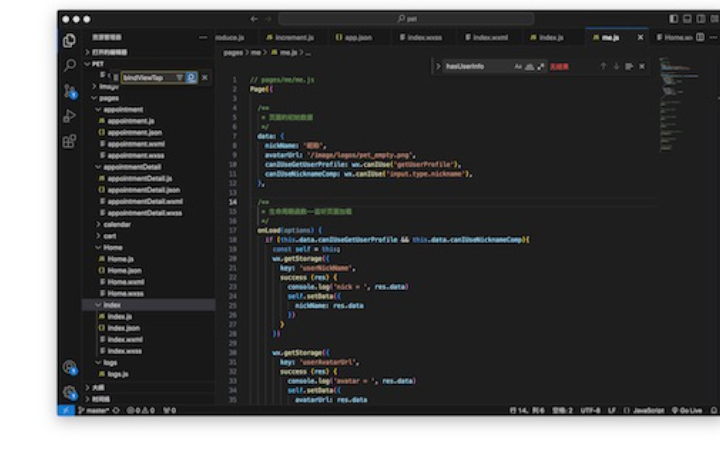Close the me.js editor tab
Image resolution: width=720 pixels, height=450 pixels.
tap(640, 37)
